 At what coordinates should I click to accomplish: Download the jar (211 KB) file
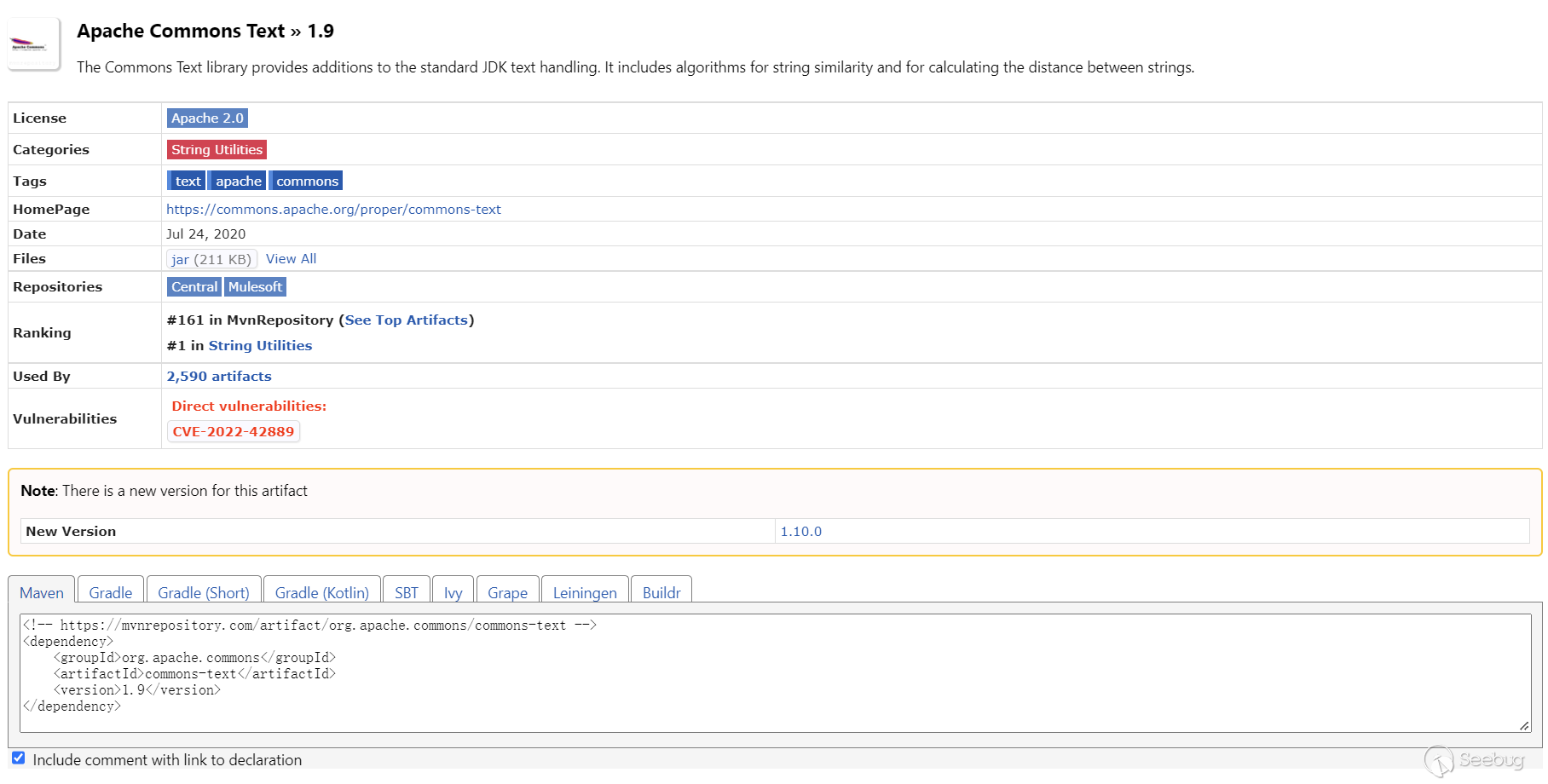(211, 259)
